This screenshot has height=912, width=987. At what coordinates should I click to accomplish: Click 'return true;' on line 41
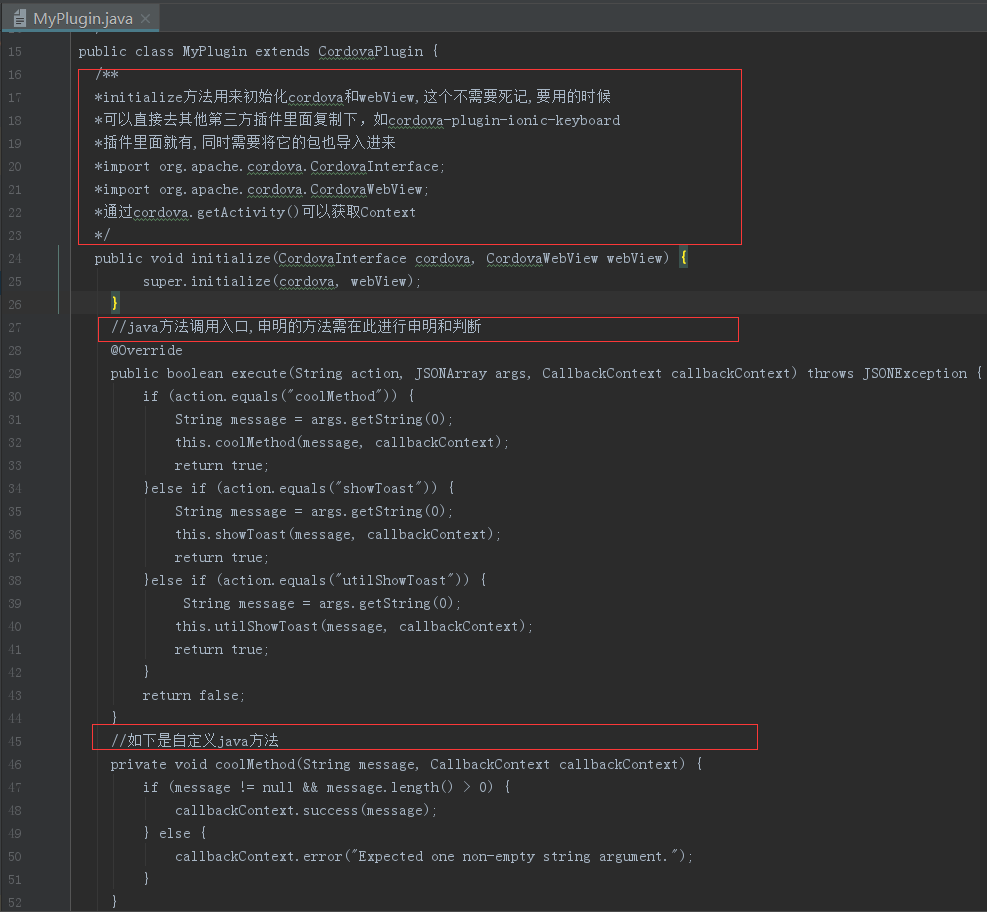coord(222,649)
